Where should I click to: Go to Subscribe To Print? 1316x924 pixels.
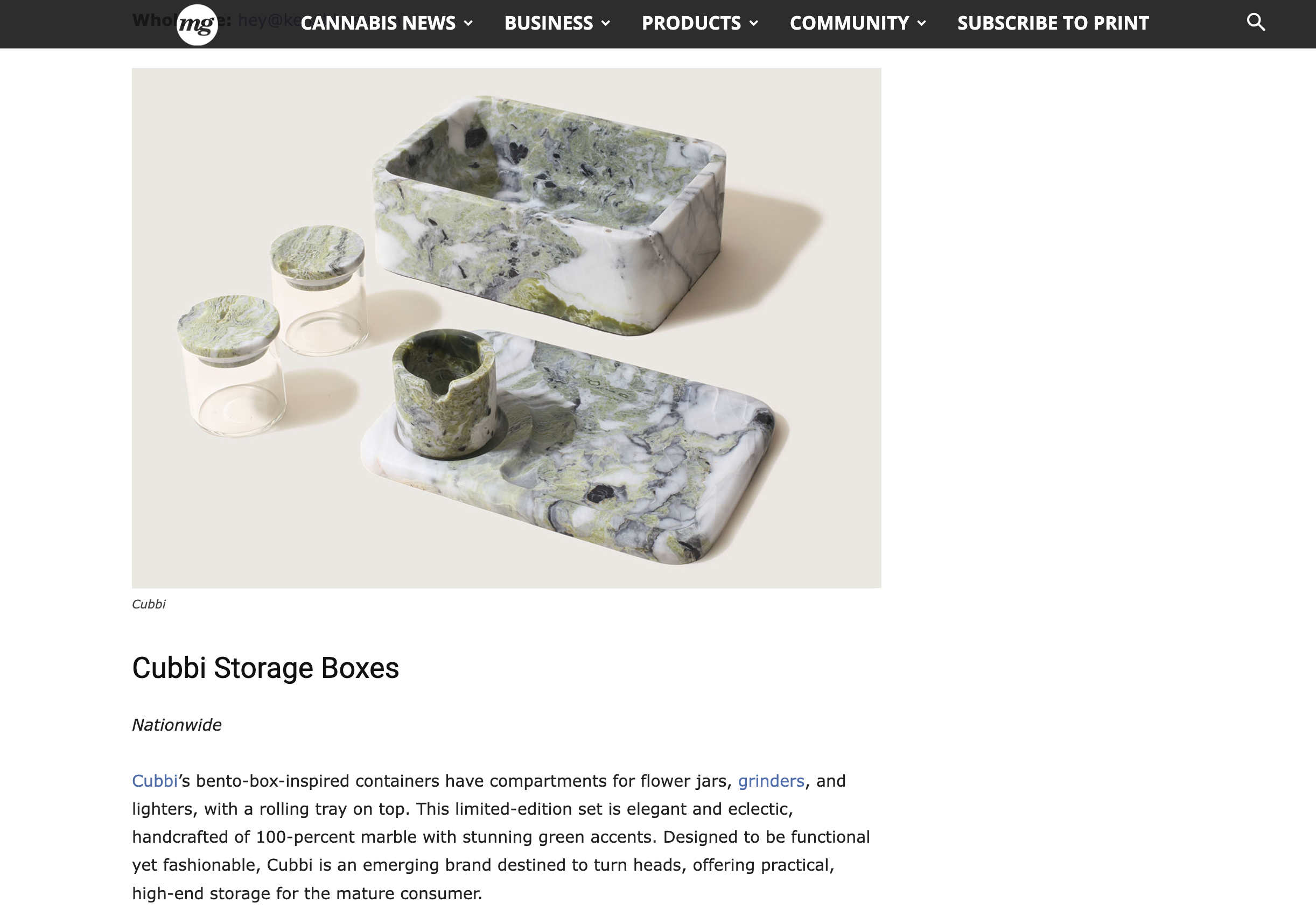[1053, 23]
